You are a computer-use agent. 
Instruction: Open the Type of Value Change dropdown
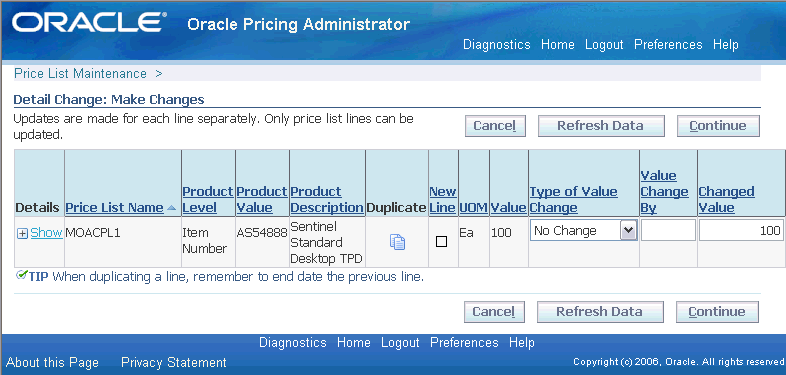point(583,231)
